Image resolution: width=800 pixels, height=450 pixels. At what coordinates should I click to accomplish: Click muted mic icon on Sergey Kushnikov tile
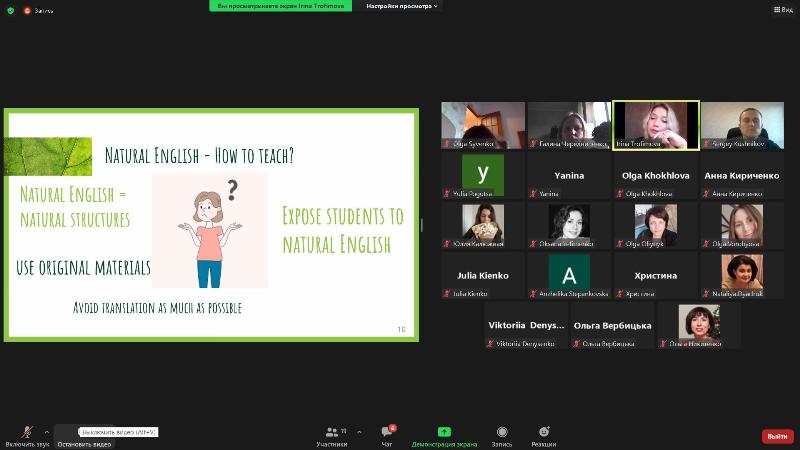[x=706, y=144]
